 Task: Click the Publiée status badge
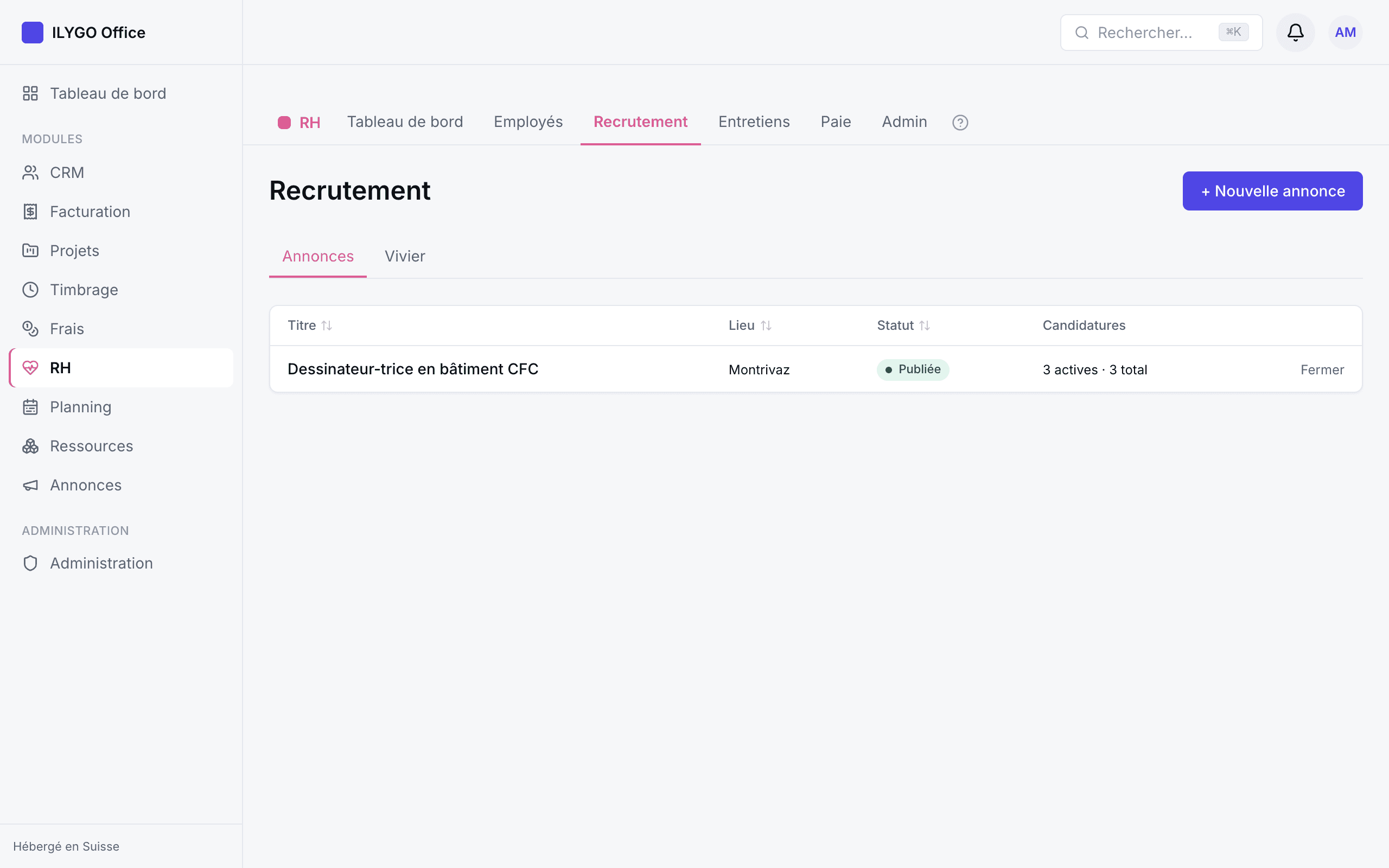tap(913, 369)
